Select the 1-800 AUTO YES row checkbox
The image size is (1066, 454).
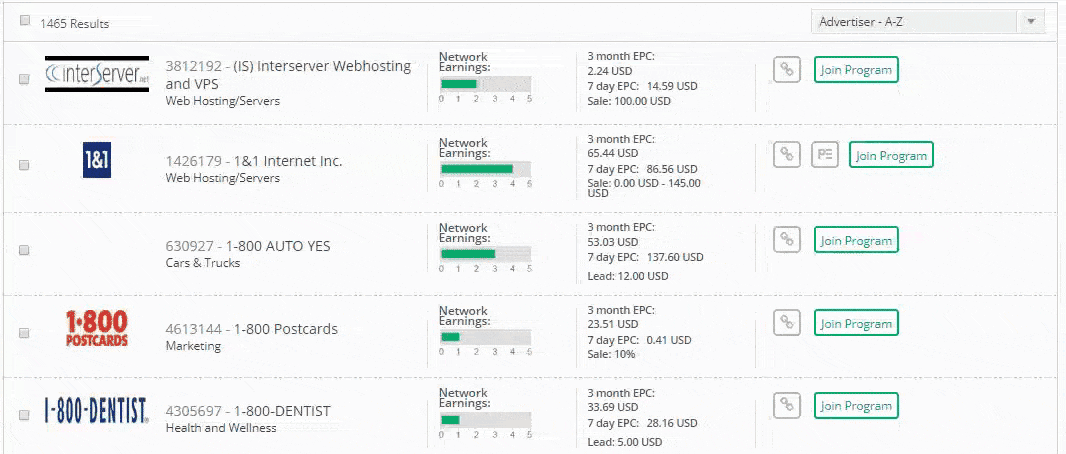tap(25, 250)
